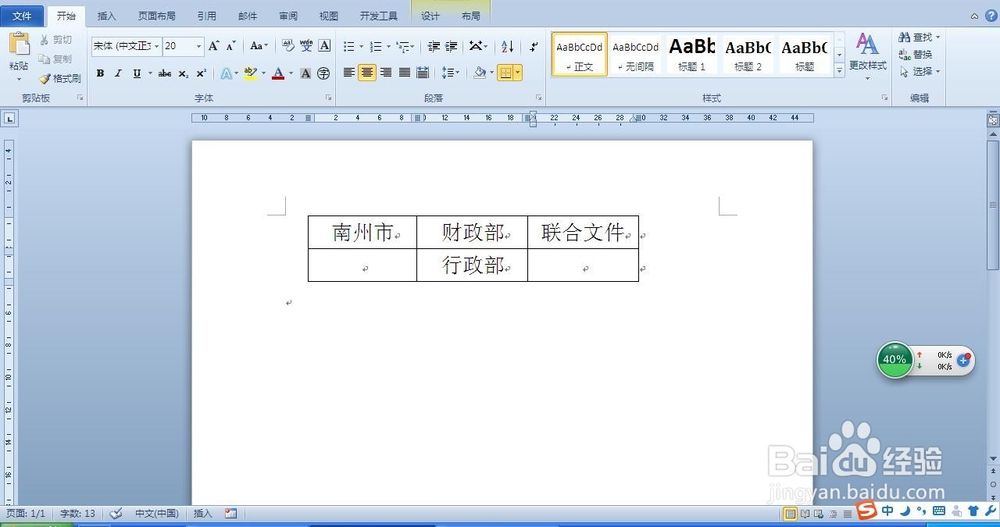Apply yellow text highlight color
This screenshot has width=1000, height=527.
point(251,73)
